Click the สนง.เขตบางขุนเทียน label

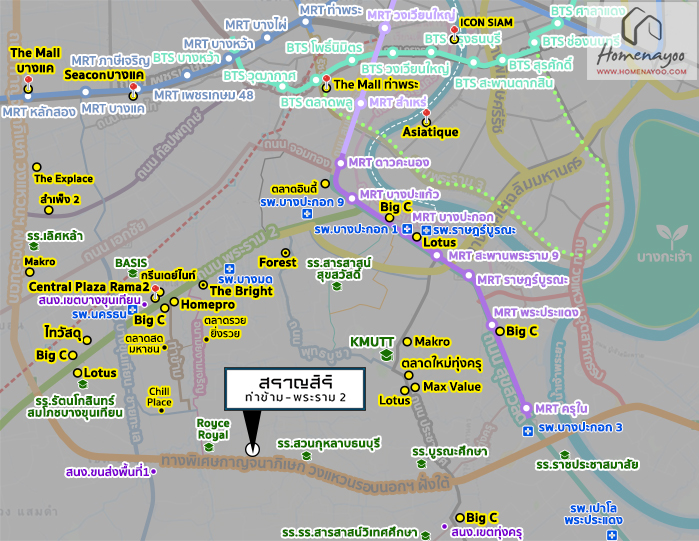tap(89, 300)
